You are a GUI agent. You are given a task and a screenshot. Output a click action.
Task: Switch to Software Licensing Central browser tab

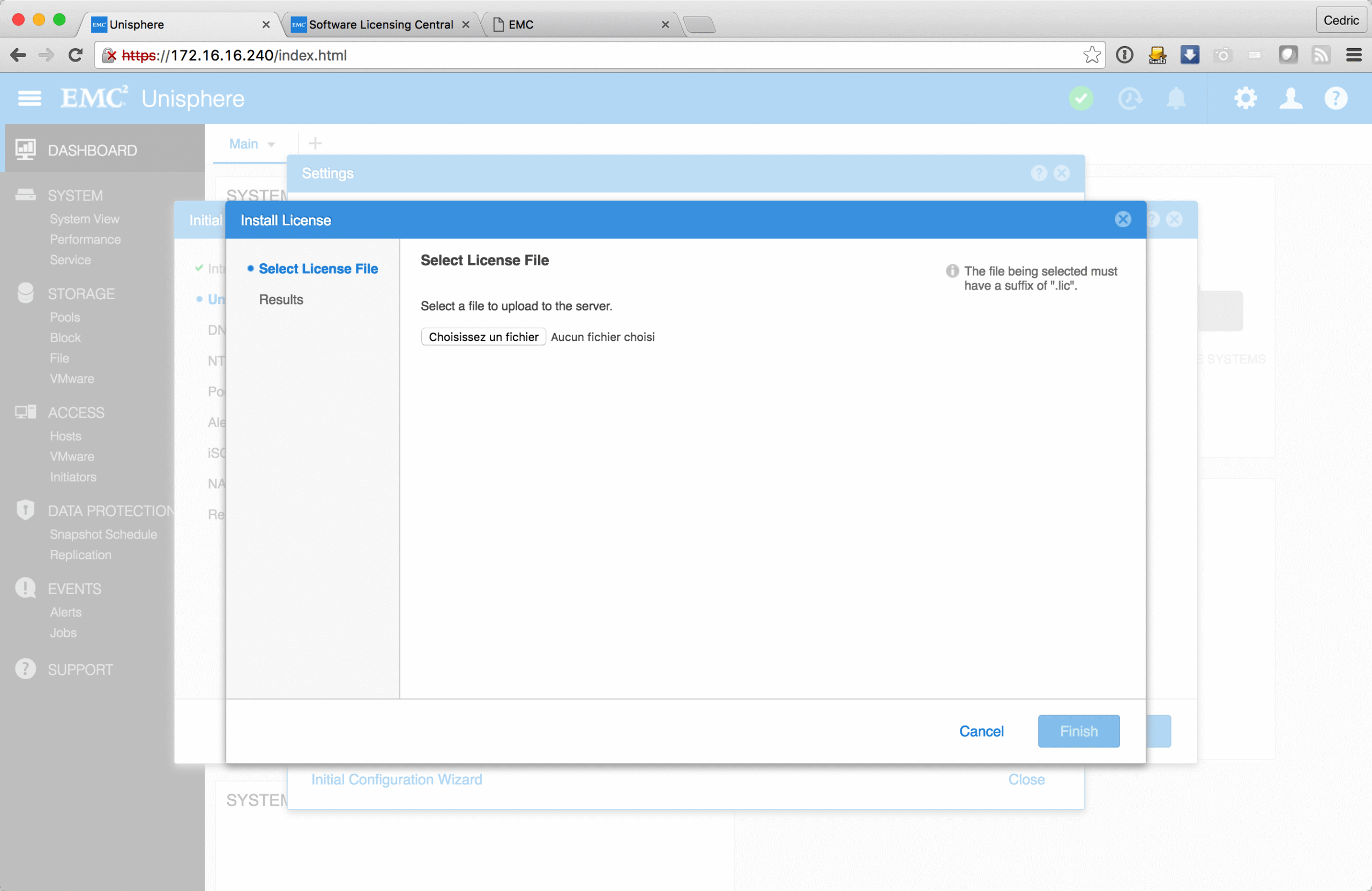[x=381, y=24]
